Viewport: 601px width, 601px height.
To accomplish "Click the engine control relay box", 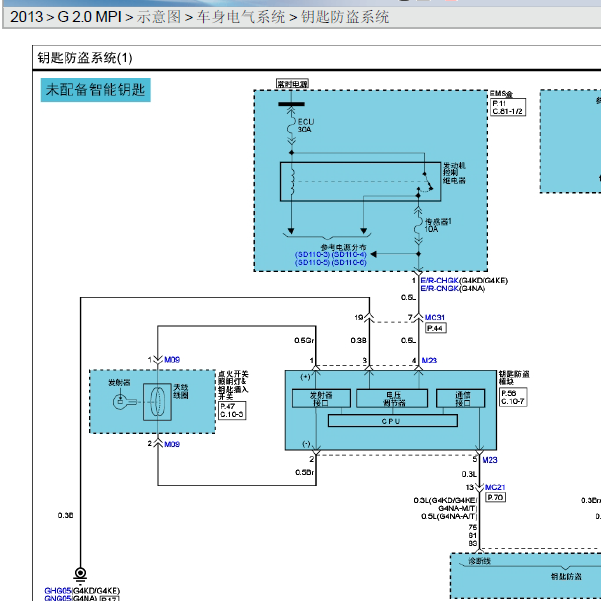I will pos(360,182).
